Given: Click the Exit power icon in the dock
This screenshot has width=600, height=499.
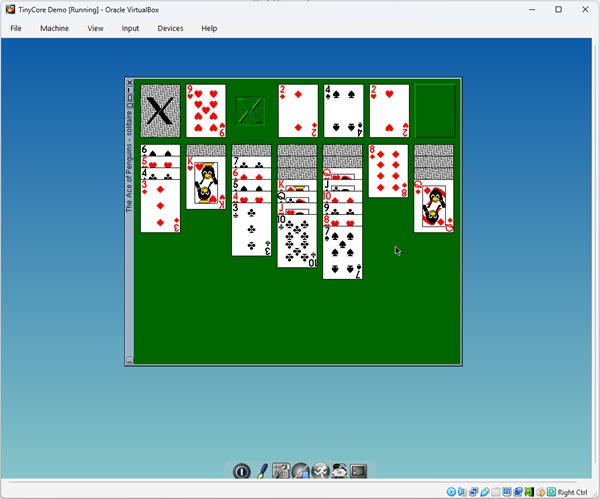Looking at the screenshot, I should click(241, 471).
